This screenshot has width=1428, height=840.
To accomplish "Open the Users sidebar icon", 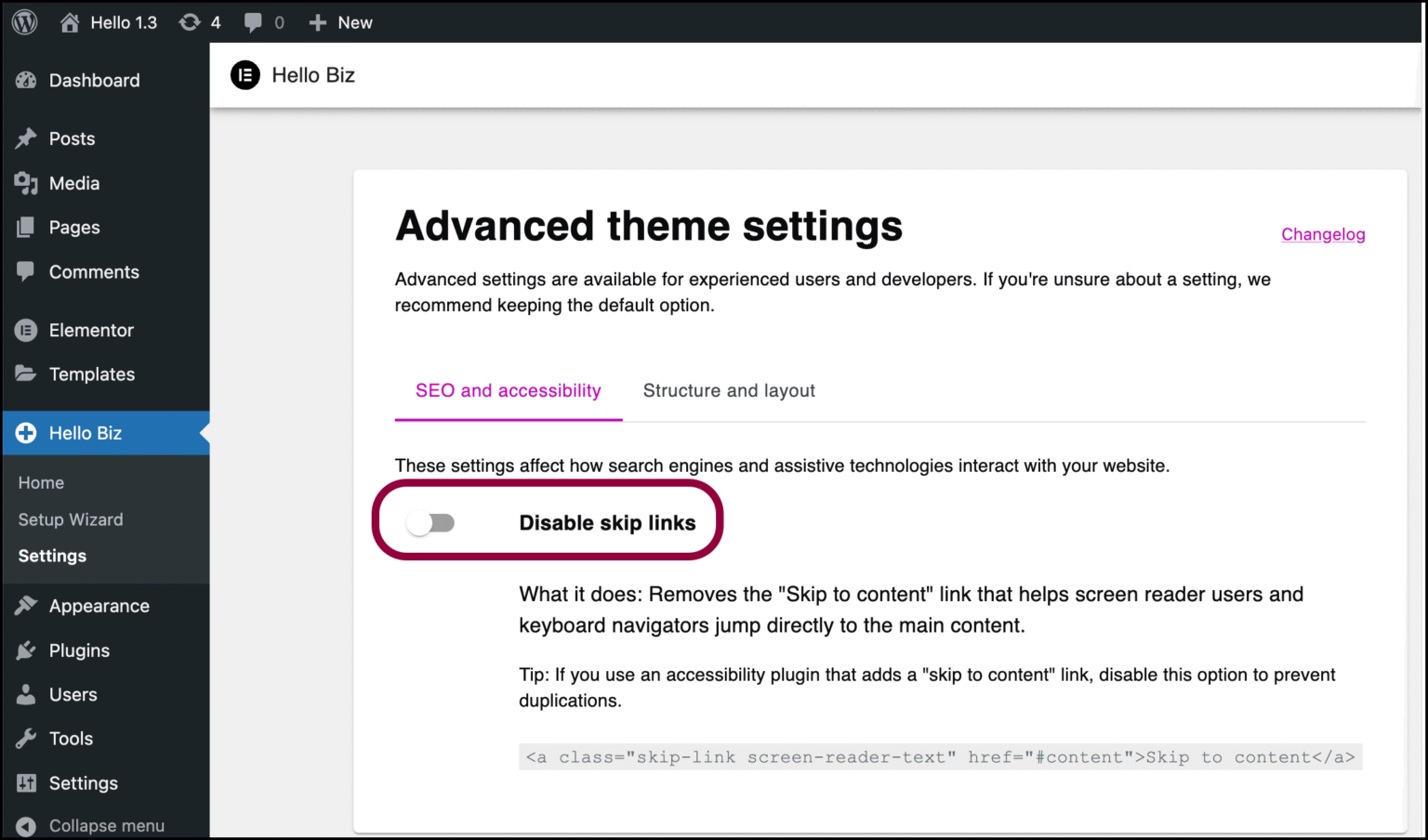I will tap(28, 694).
